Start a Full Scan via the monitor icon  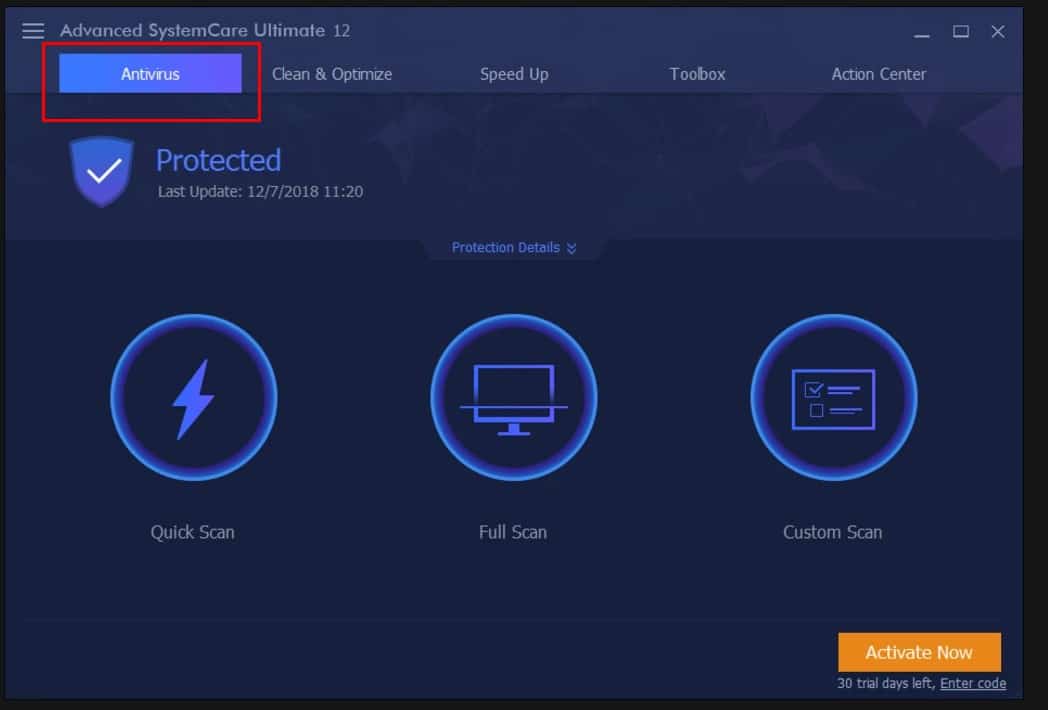click(513, 397)
